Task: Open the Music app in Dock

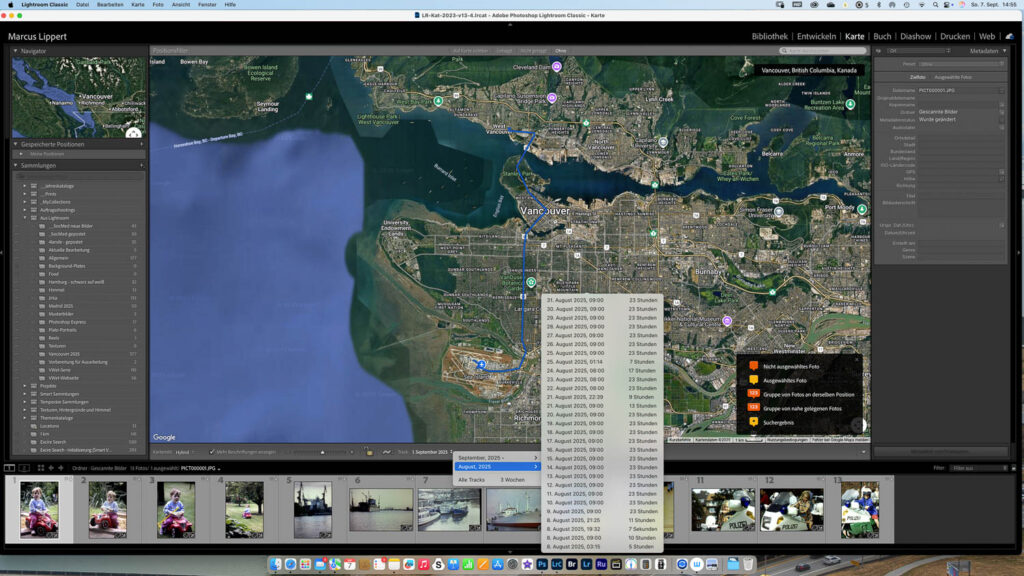Action: coord(424,564)
